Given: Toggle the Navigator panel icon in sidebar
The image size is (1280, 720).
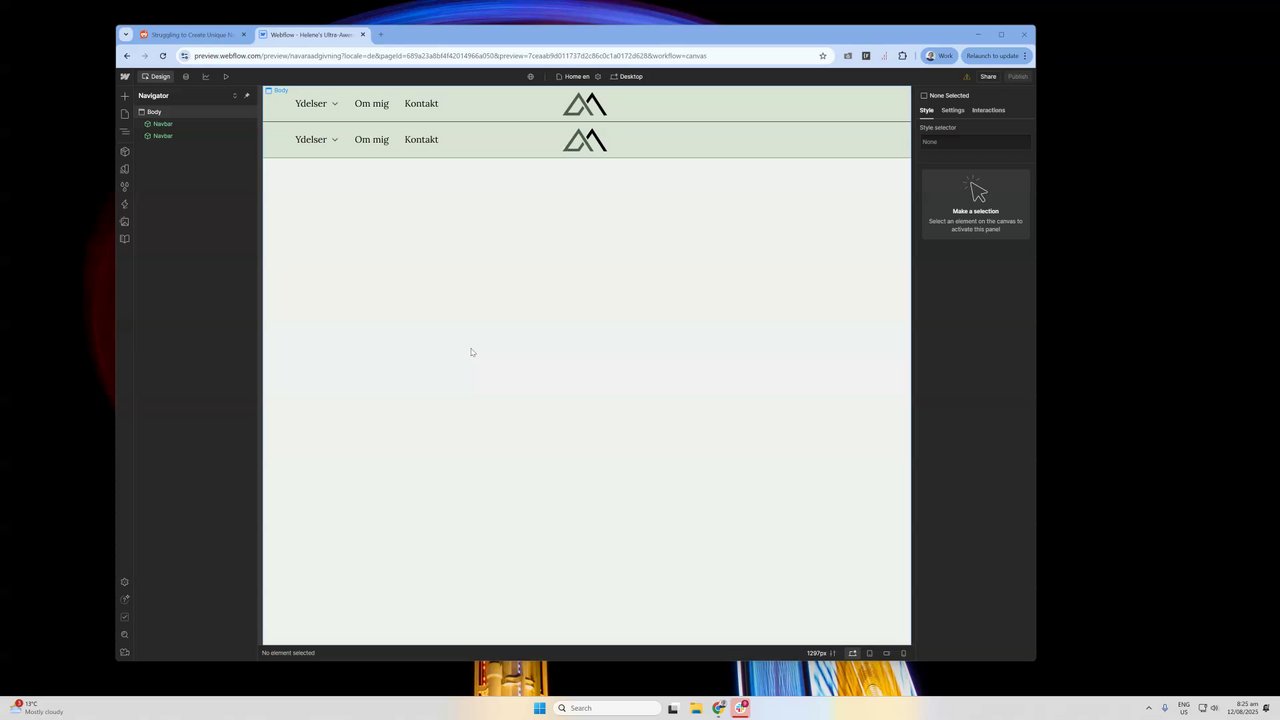Looking at the screenshot, I should coord(124,132).
